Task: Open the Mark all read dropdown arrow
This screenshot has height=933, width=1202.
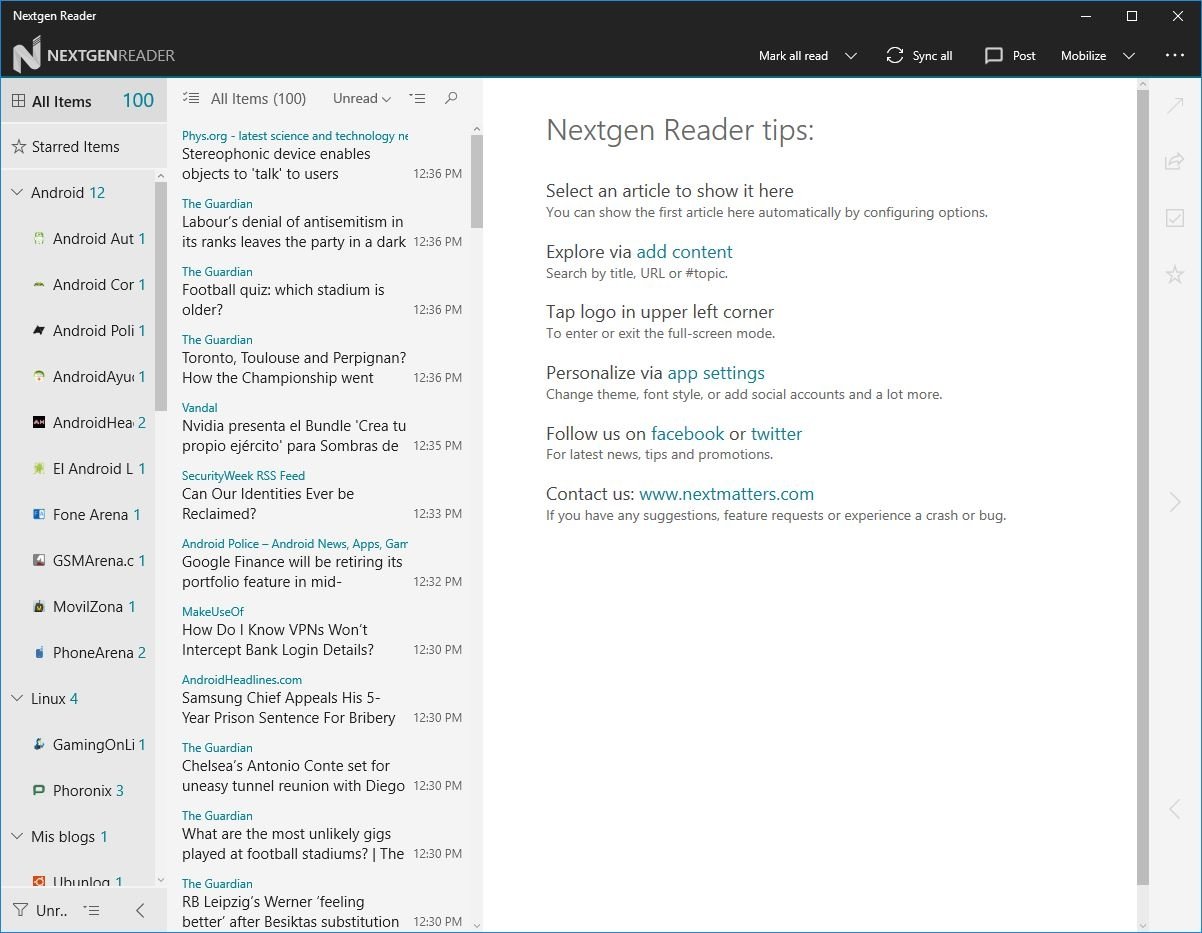Action: pyautogui.click(x=851, y=56)
